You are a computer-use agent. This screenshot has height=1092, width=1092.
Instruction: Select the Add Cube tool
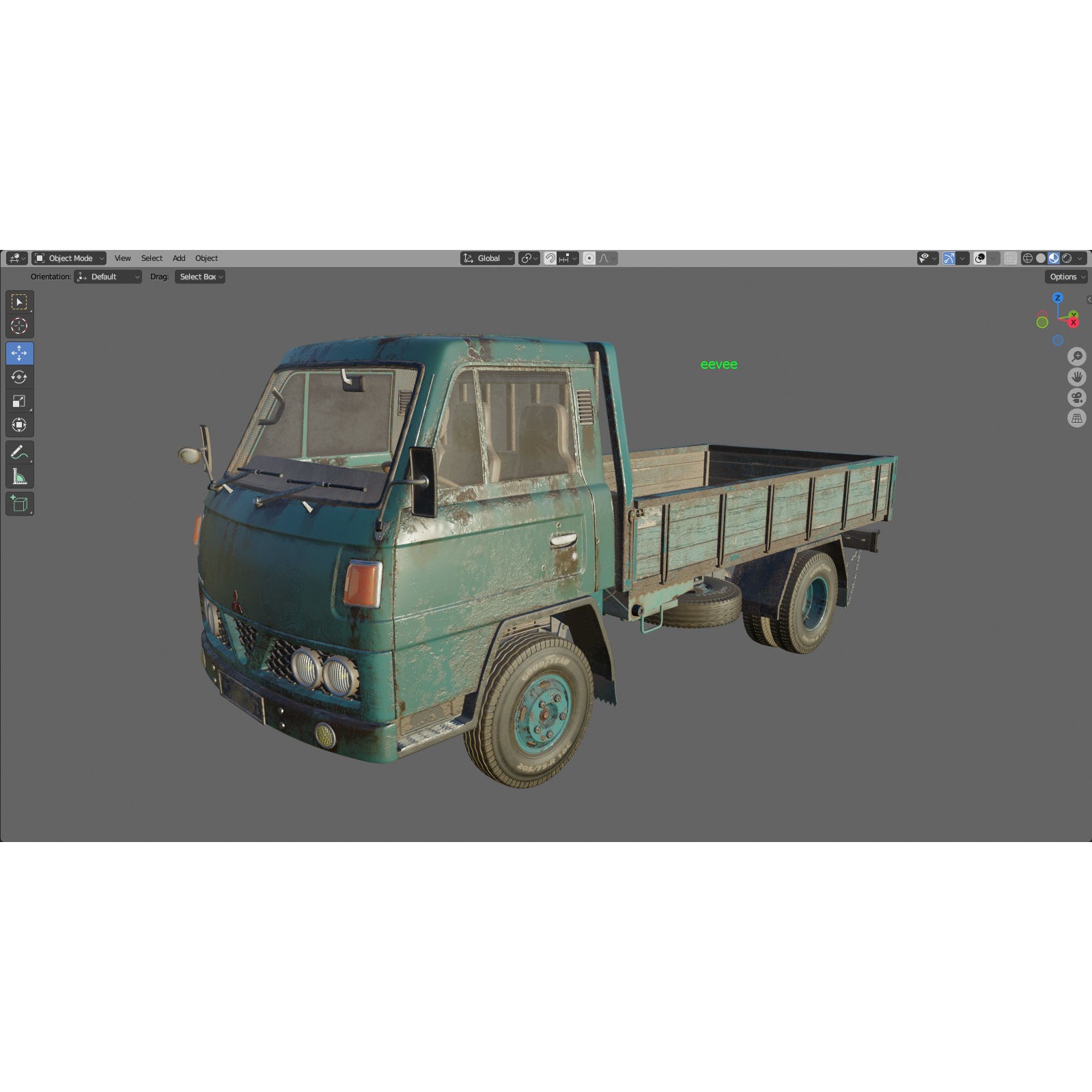(x=19, y=504)
